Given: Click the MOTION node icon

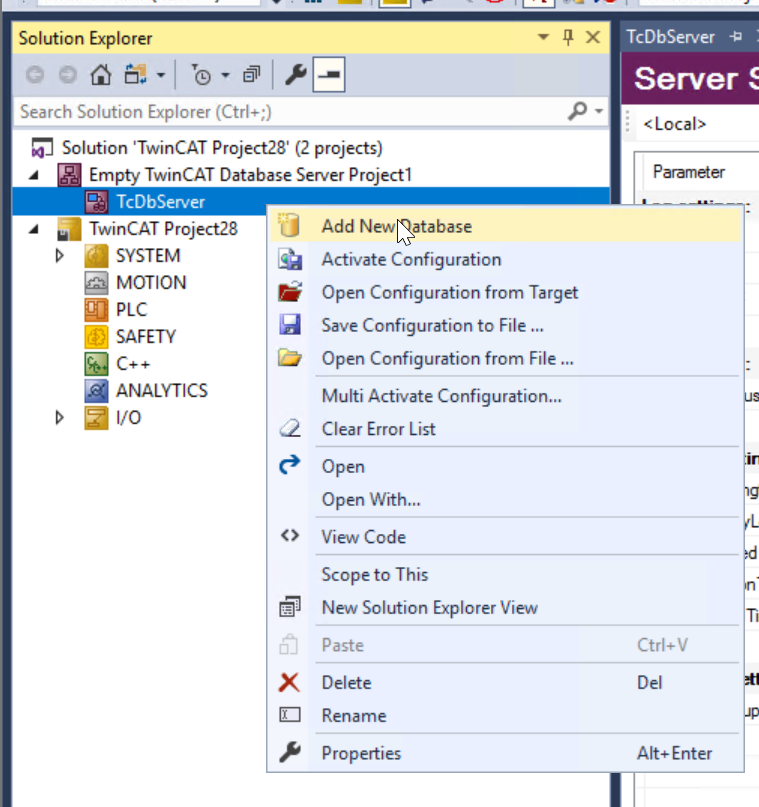Looking at the screenshot, I should (x=96, y=283).
